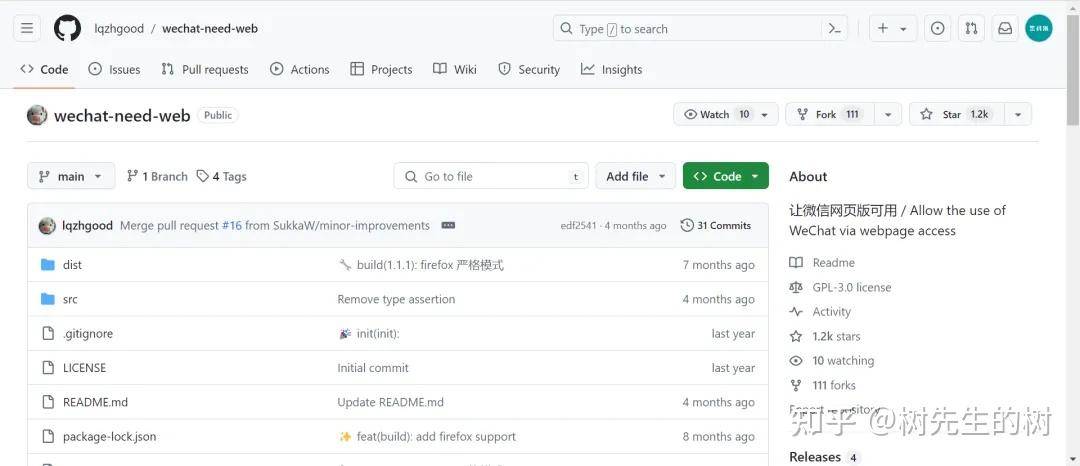Open the src folder icon

(48, 299)
